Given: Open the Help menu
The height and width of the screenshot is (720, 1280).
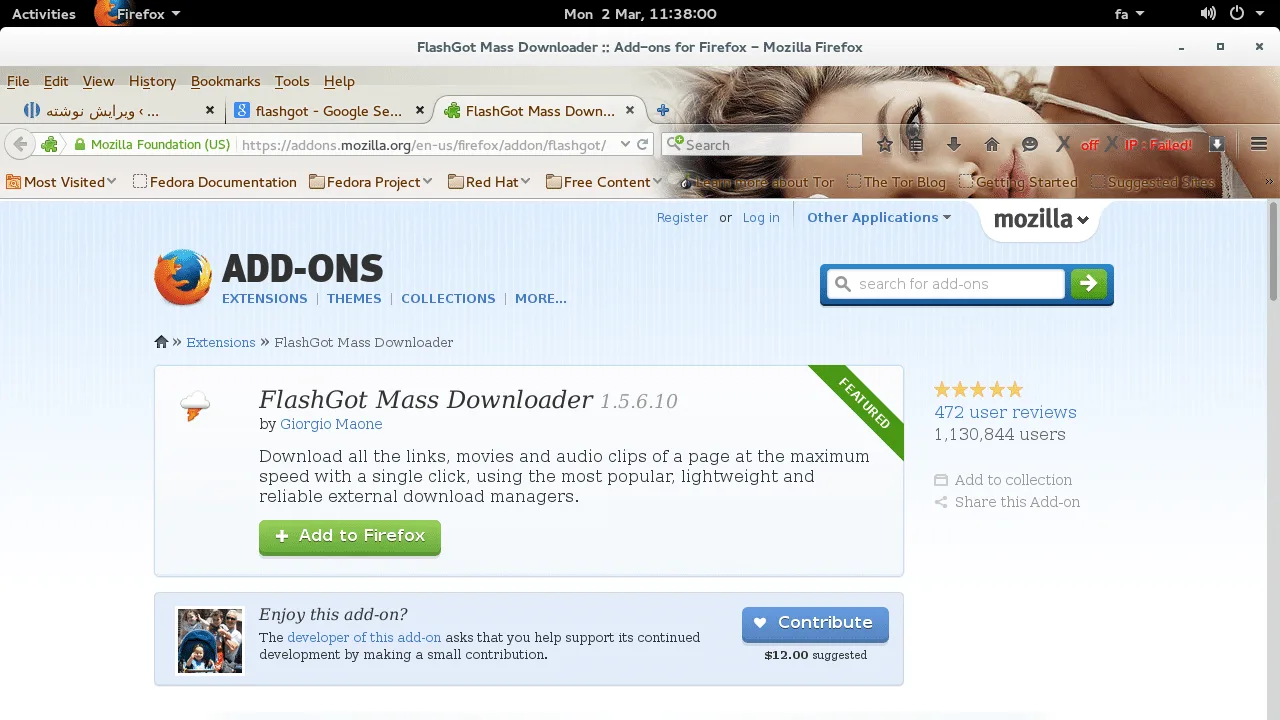Looking at the screenshot, I should pyautogui.click(x=339, y=81).
